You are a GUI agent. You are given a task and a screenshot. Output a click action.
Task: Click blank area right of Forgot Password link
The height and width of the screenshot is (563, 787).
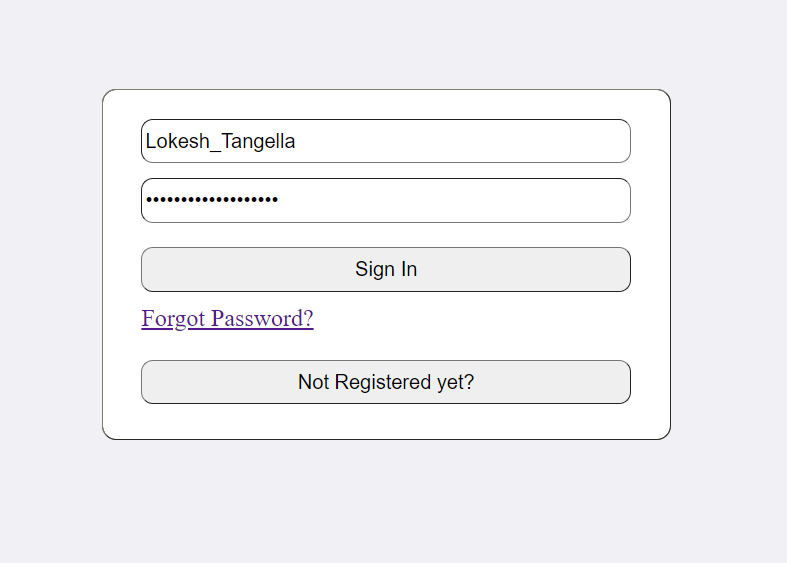pos(480,320)
